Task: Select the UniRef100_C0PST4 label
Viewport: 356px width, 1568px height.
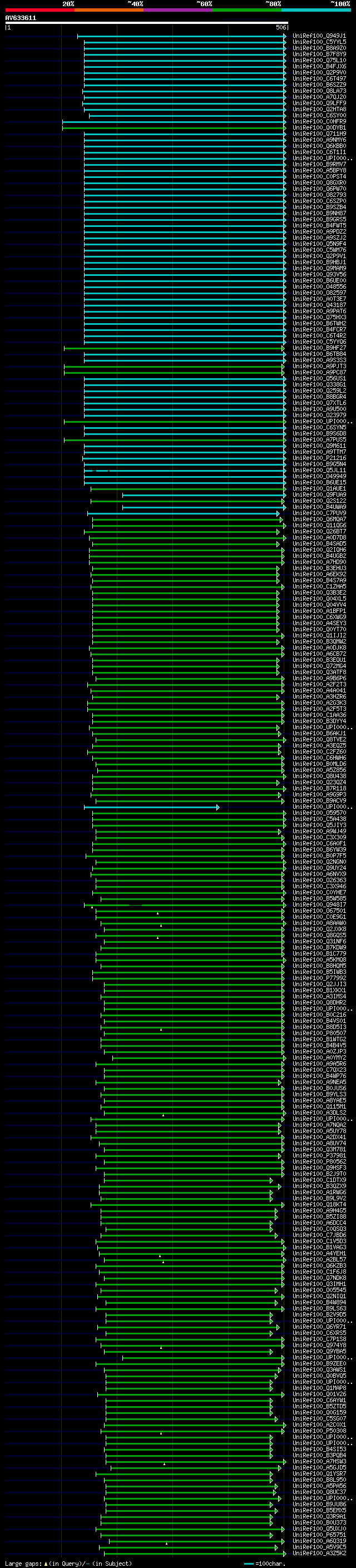Action: click(x=319, y=176)
